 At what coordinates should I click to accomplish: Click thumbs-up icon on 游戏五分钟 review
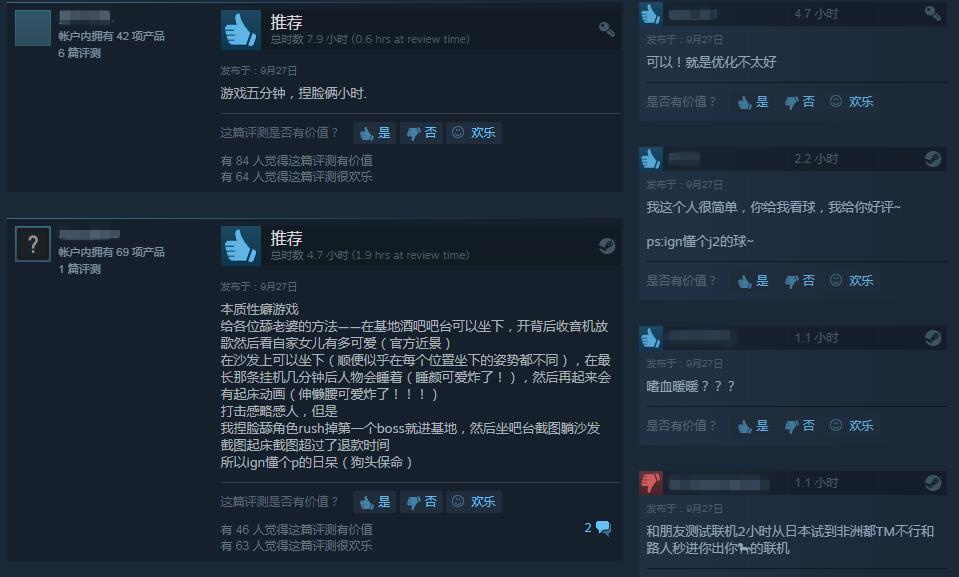[x=239, y=29]
